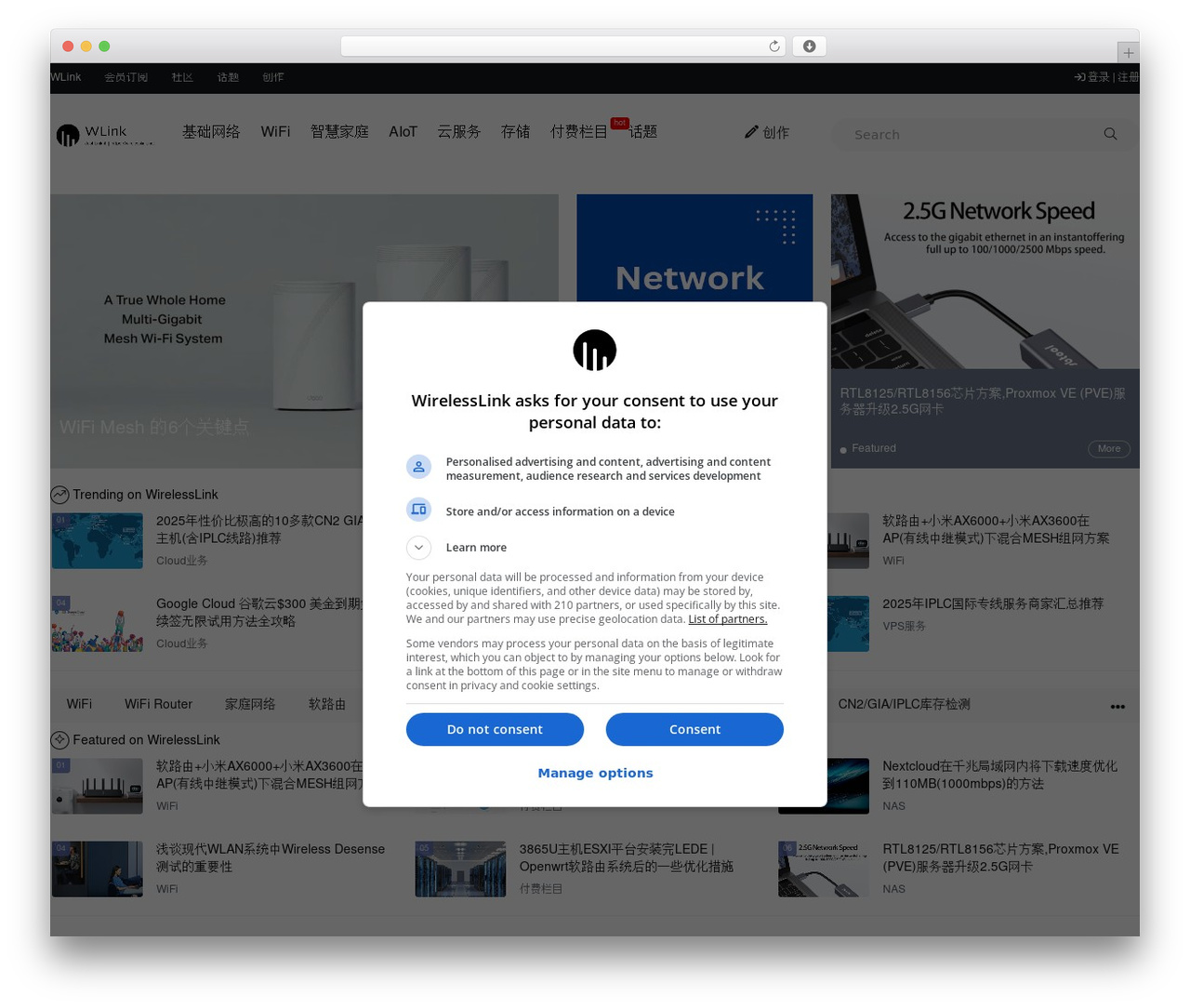Click the WirelessLink logo in consent dialog
The height and width of the screenshot is (1008, 1190).
pyautogui.click(x=595, y=351)
